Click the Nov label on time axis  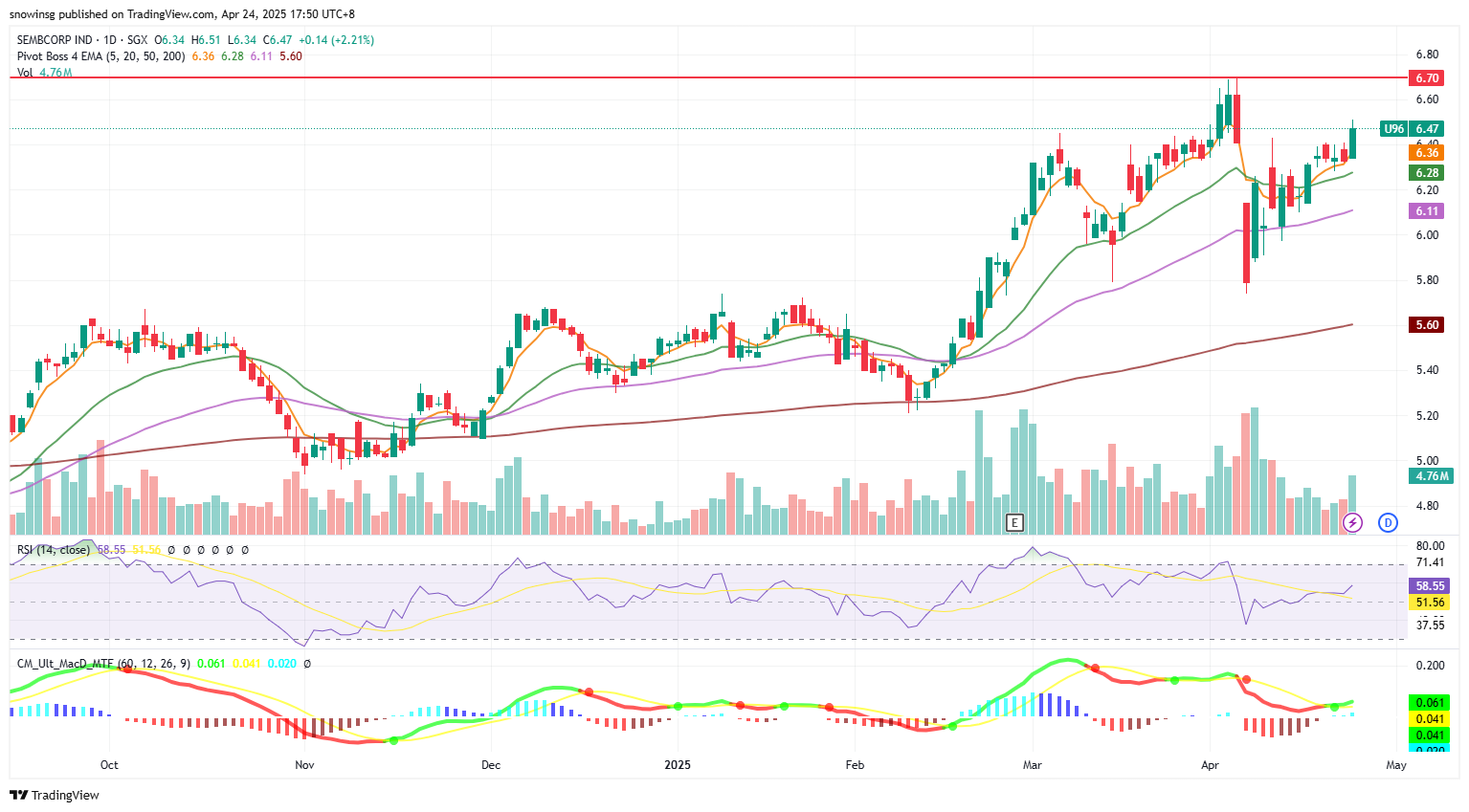[304, 765]
